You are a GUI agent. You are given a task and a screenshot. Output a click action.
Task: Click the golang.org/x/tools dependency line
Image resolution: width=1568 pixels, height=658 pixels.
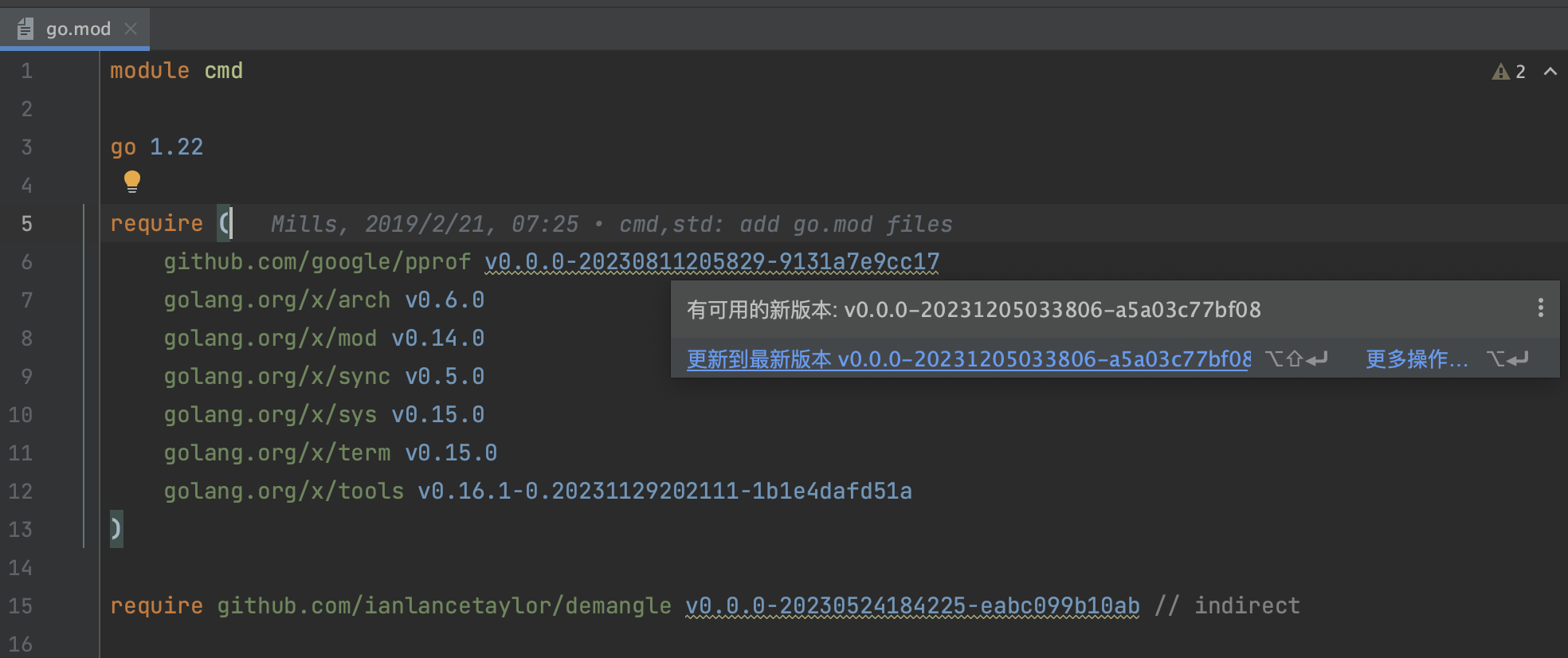coord(537,491)
